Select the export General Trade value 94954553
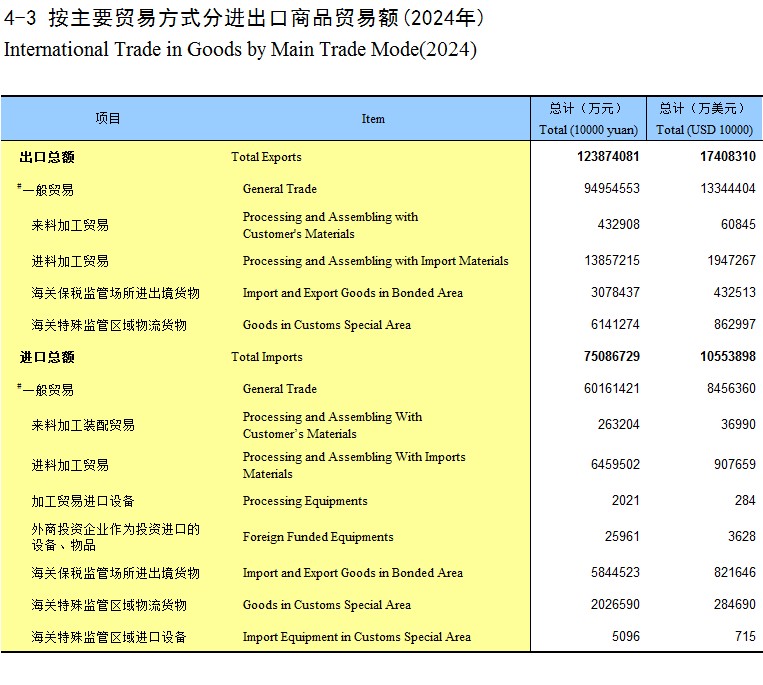 [x=611, y=189]
